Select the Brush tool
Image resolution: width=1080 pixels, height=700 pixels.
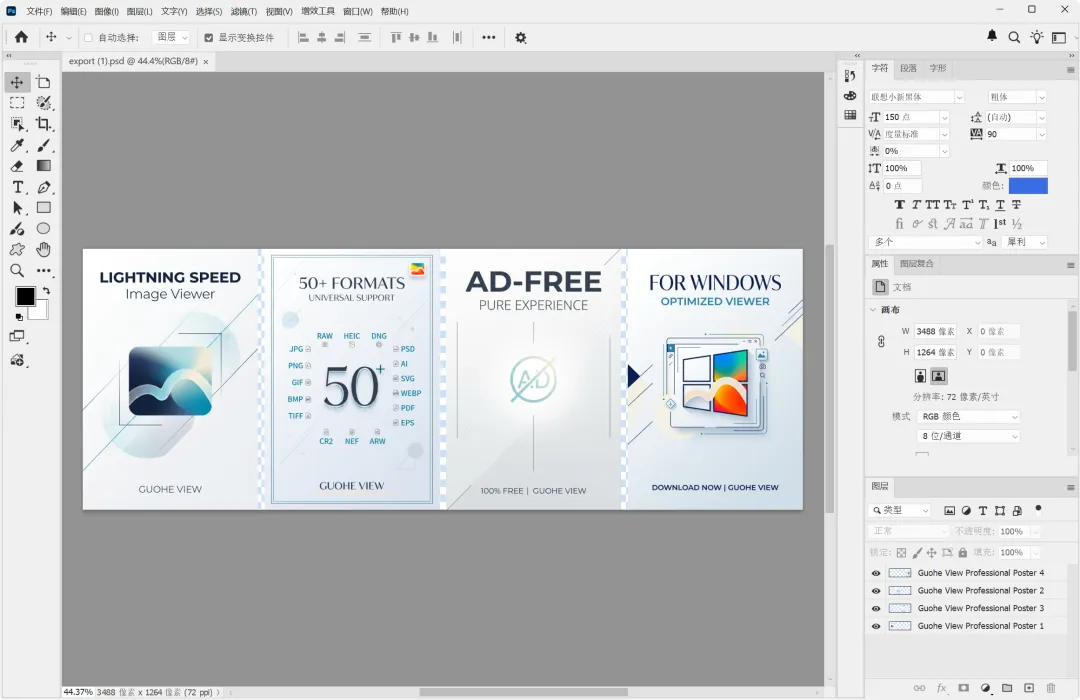(x=43, y=145)
